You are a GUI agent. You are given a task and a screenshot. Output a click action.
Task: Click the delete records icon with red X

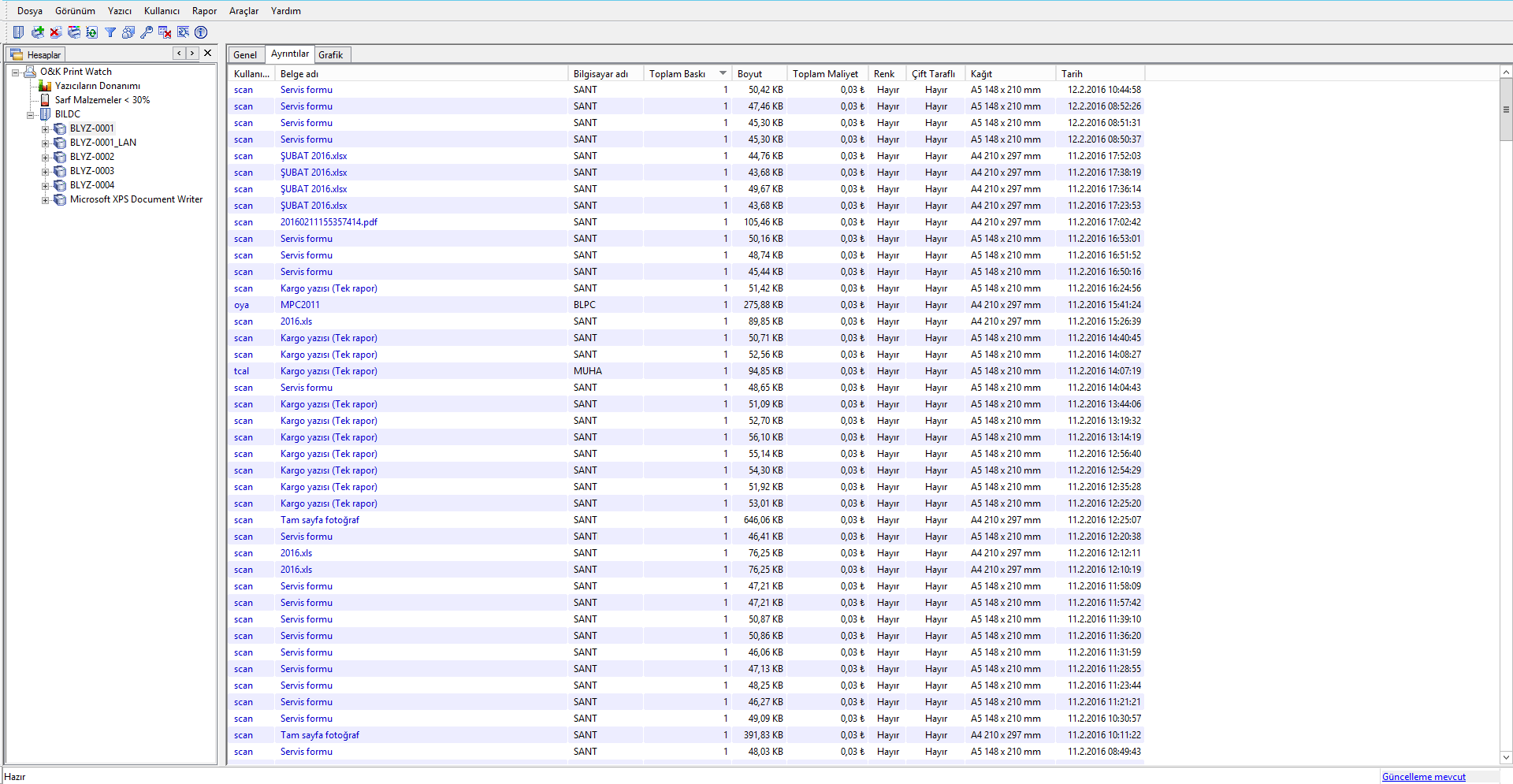(165, 32)
